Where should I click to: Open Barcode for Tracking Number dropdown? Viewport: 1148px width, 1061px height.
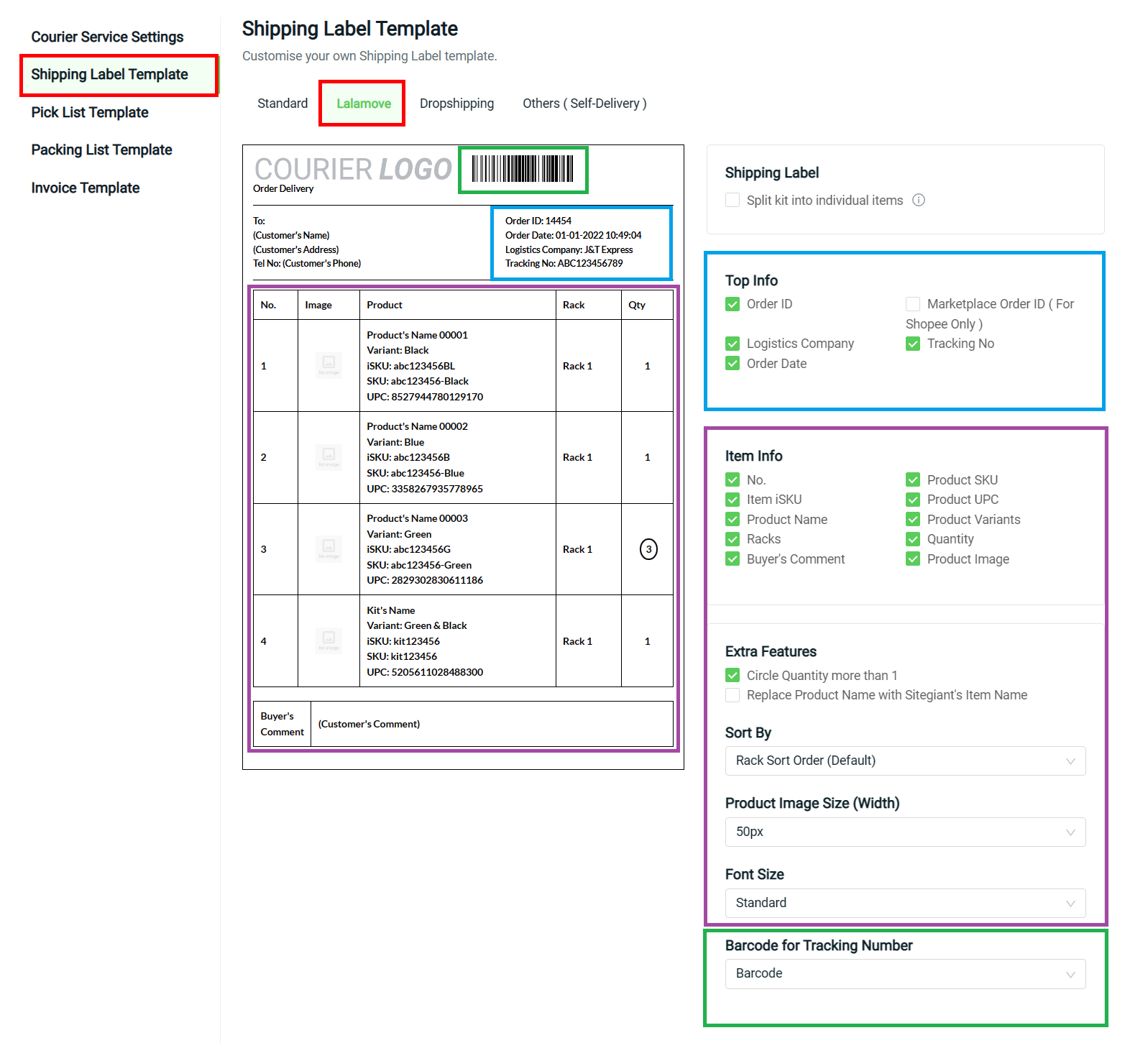pyautogui.click(x=905, y=973)
